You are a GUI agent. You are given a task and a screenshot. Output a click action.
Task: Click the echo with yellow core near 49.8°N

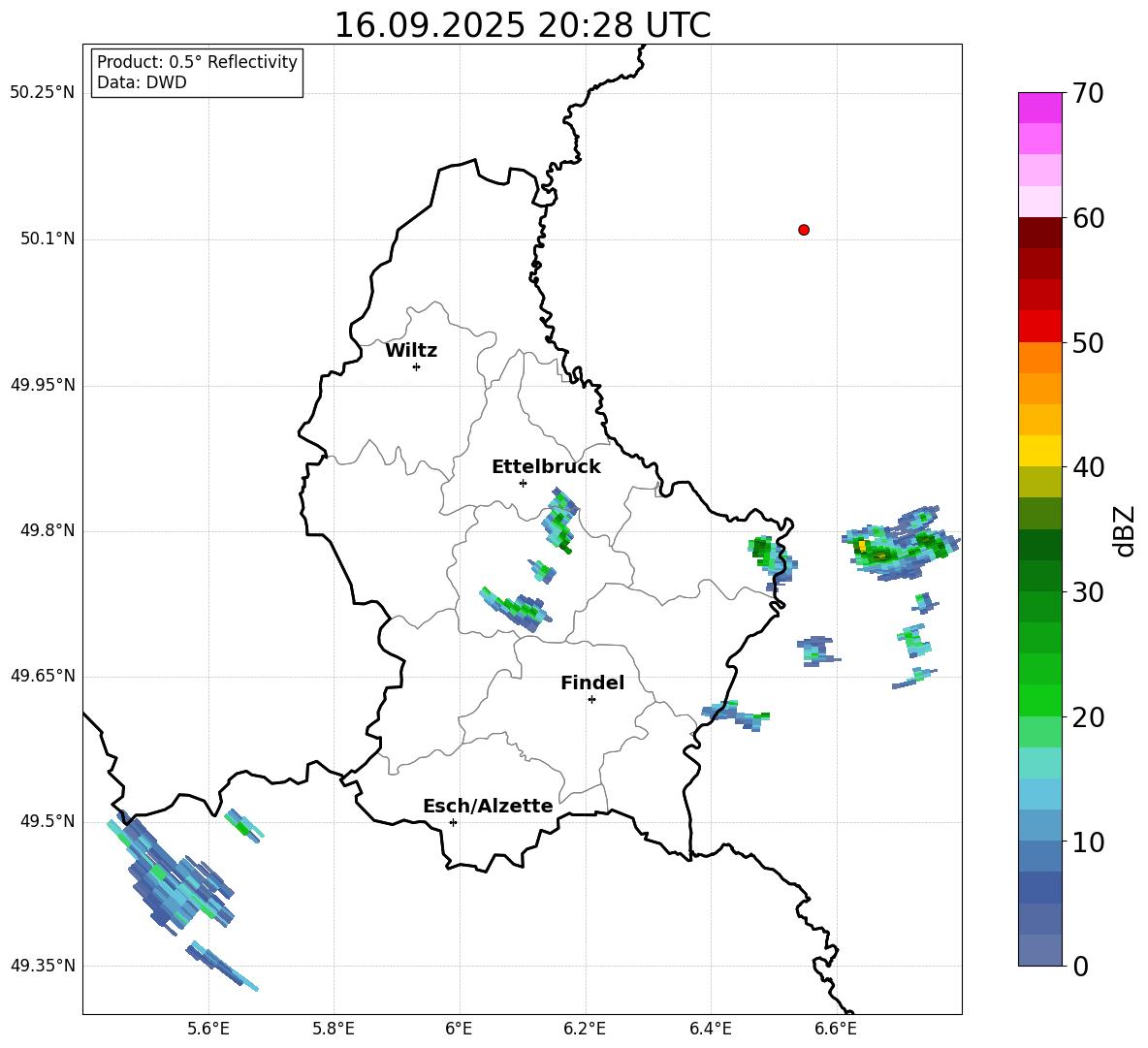click(x=901, y=544)
